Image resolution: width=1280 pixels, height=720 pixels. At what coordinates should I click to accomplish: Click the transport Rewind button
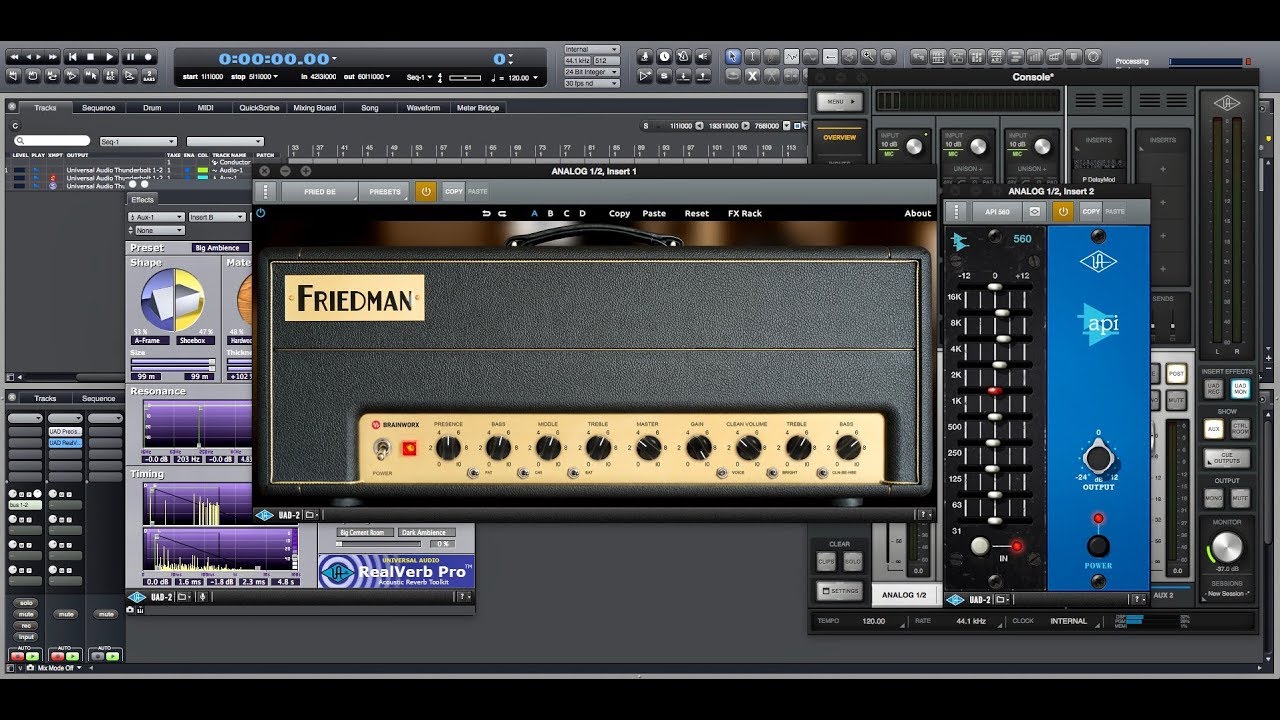click(14, 57)
